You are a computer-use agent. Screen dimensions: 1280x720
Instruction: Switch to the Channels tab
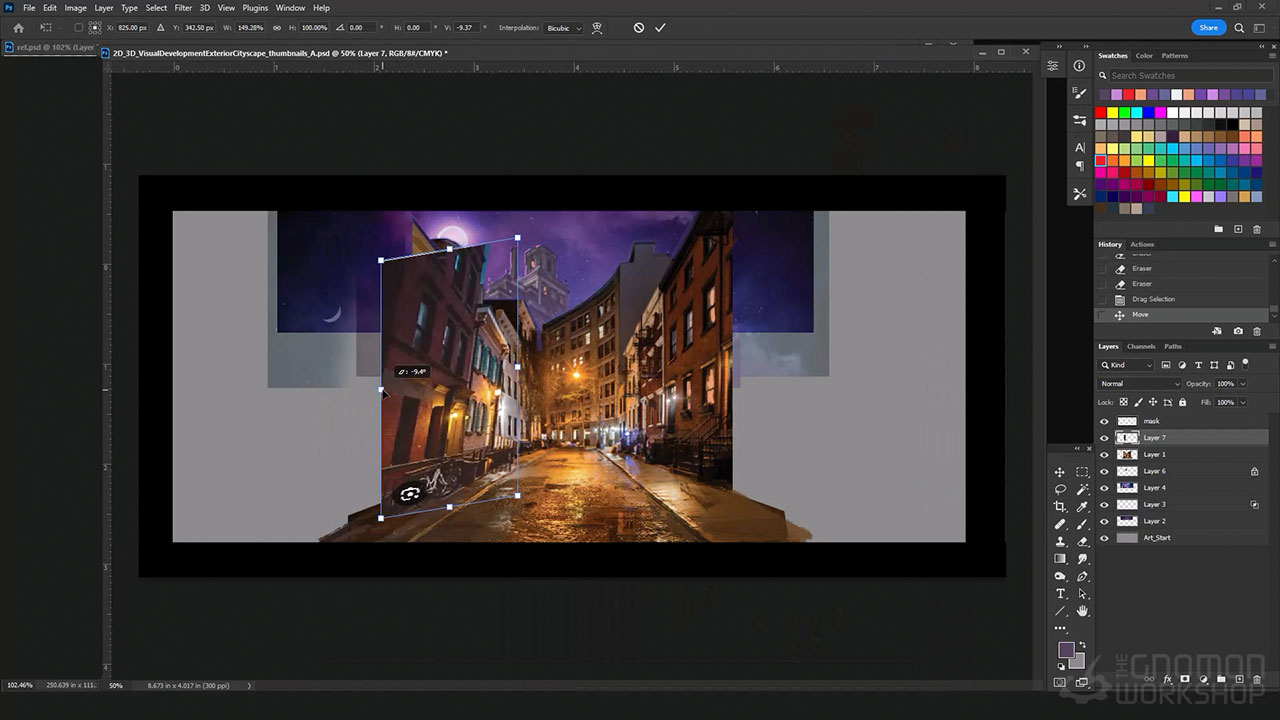click(1141, 347)
